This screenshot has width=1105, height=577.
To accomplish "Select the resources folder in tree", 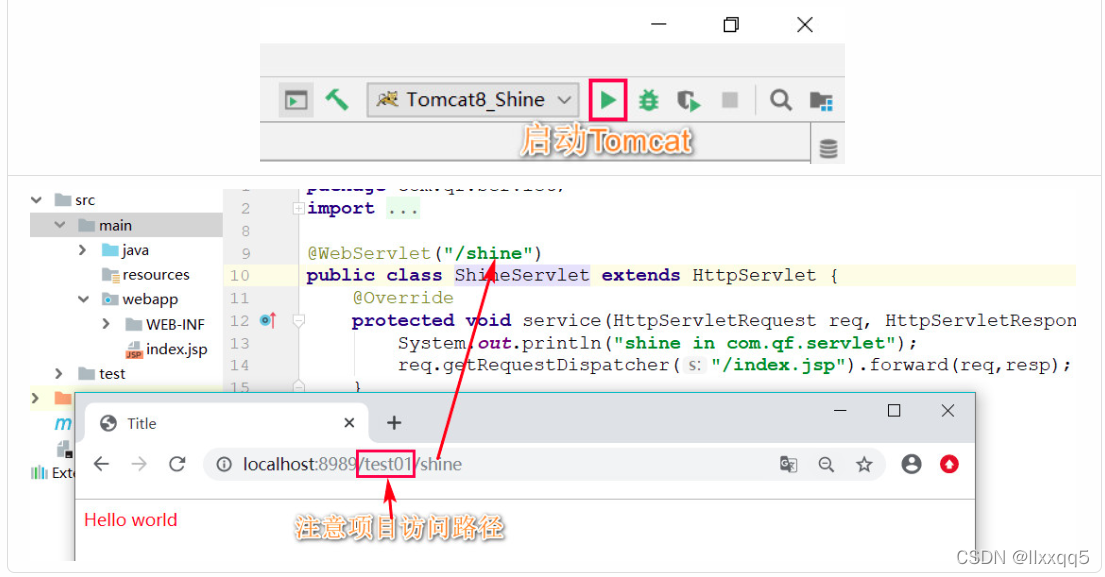I will coord(146,275).
